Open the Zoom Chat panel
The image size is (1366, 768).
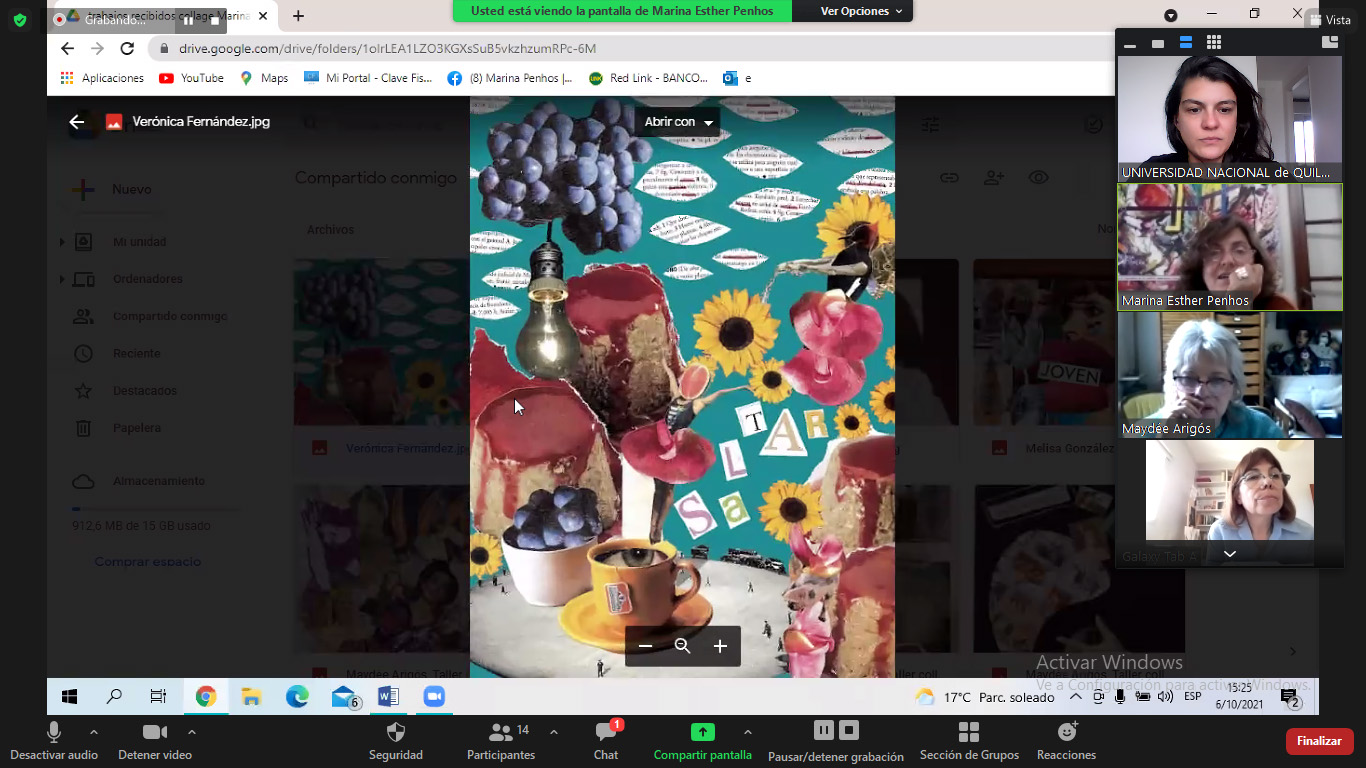[x=605, y=740]
